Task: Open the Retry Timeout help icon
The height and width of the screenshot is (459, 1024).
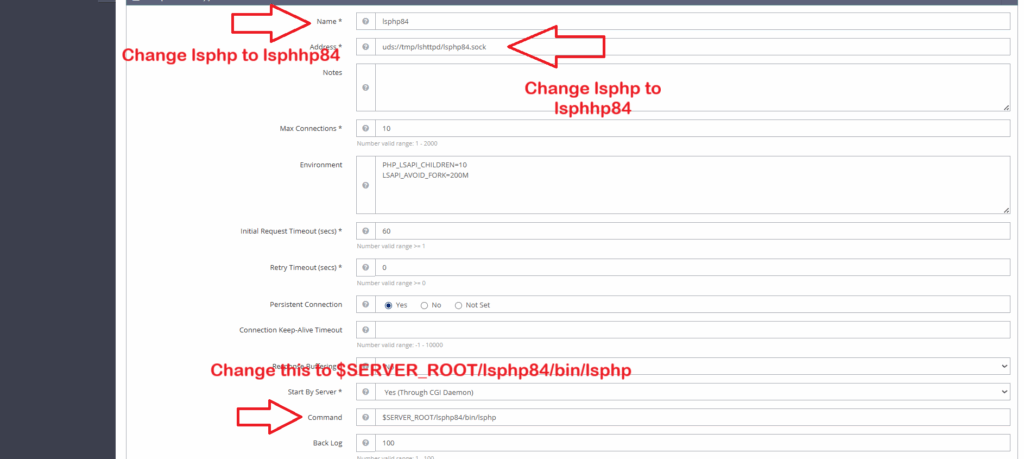Action: [x=365, y=268]
